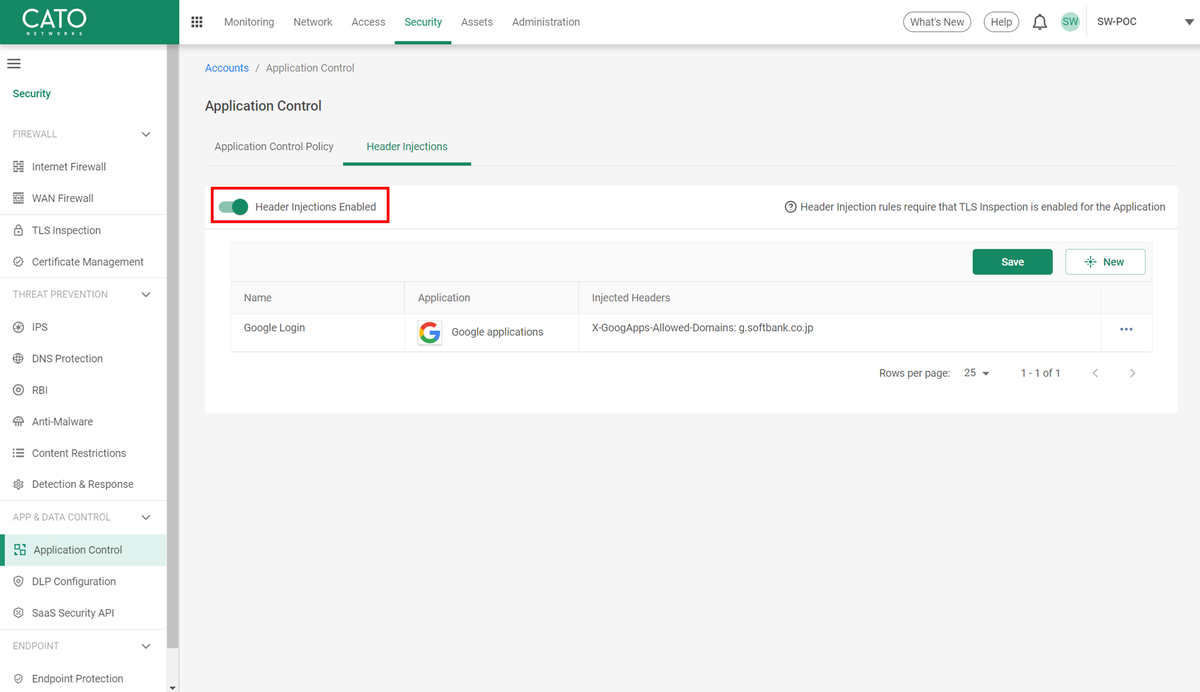Image resolution: width=1200 pixels, height=692 pixels.
Task: Open the Google Login row actions menu
Action: click(1126, 329)
